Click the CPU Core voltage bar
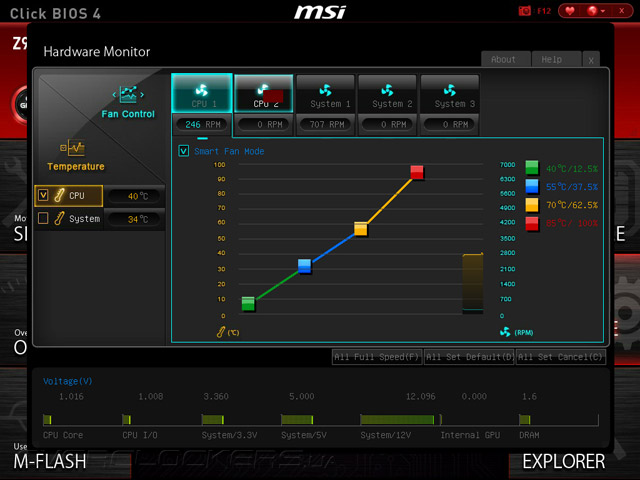This screenshot has height=480, width=640. coord(47,420)
